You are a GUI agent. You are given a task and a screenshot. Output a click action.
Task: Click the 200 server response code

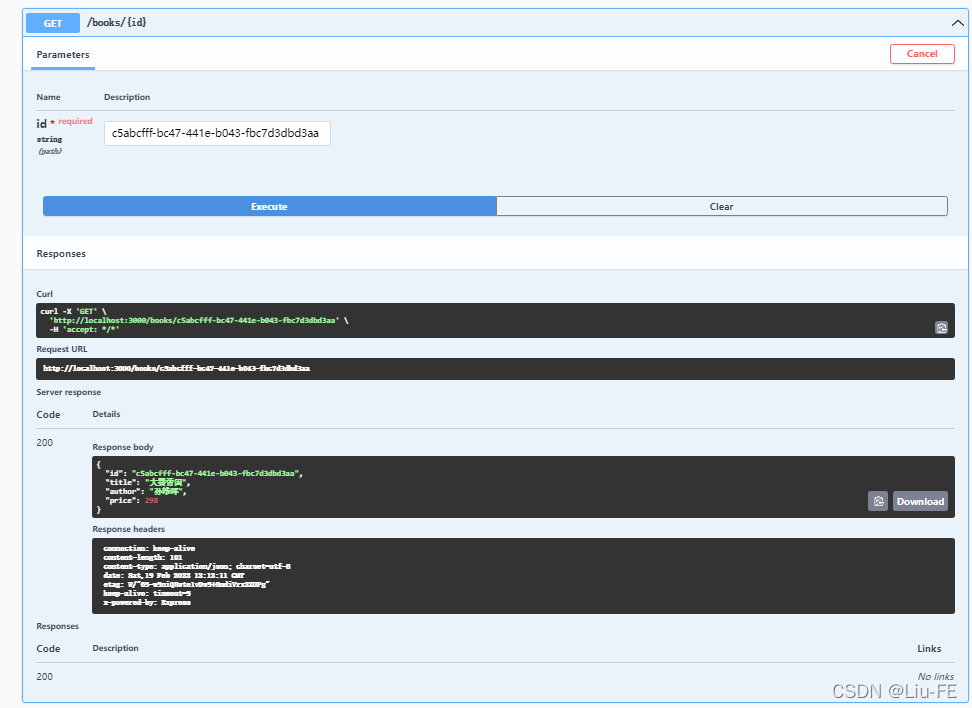pyautogui.click(x=45, y=443)
